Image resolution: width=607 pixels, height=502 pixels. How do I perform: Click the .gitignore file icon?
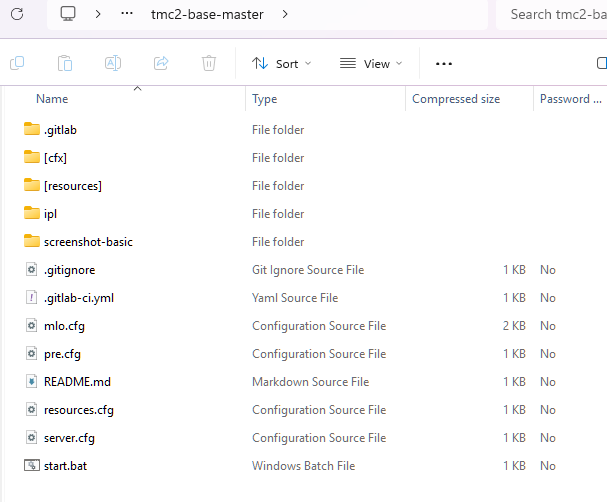click(x=31, y=269)
